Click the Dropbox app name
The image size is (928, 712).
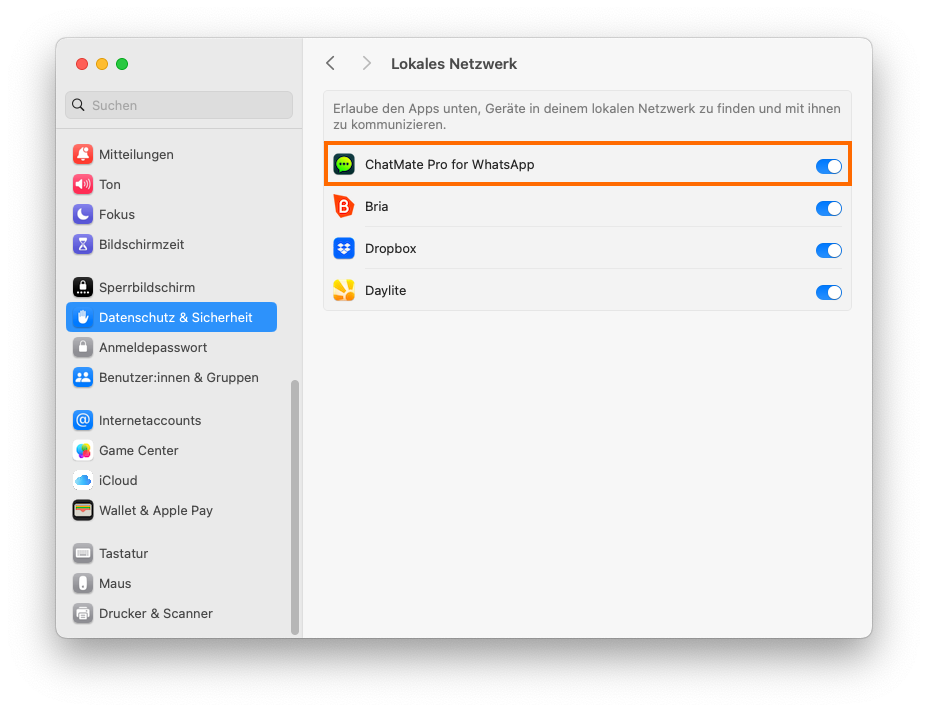pos(391,249)
